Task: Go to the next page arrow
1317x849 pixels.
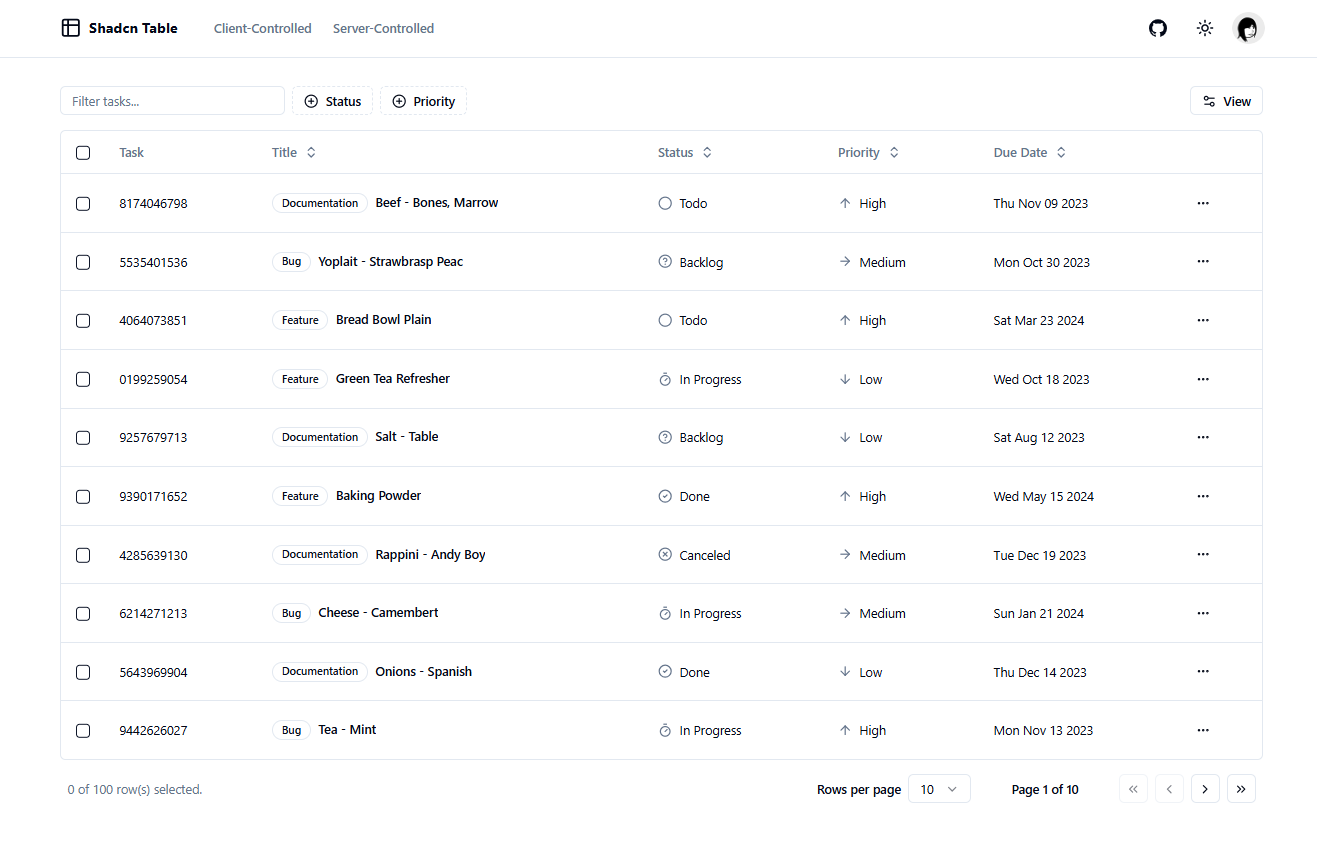Action: [x=1205, y=789]
